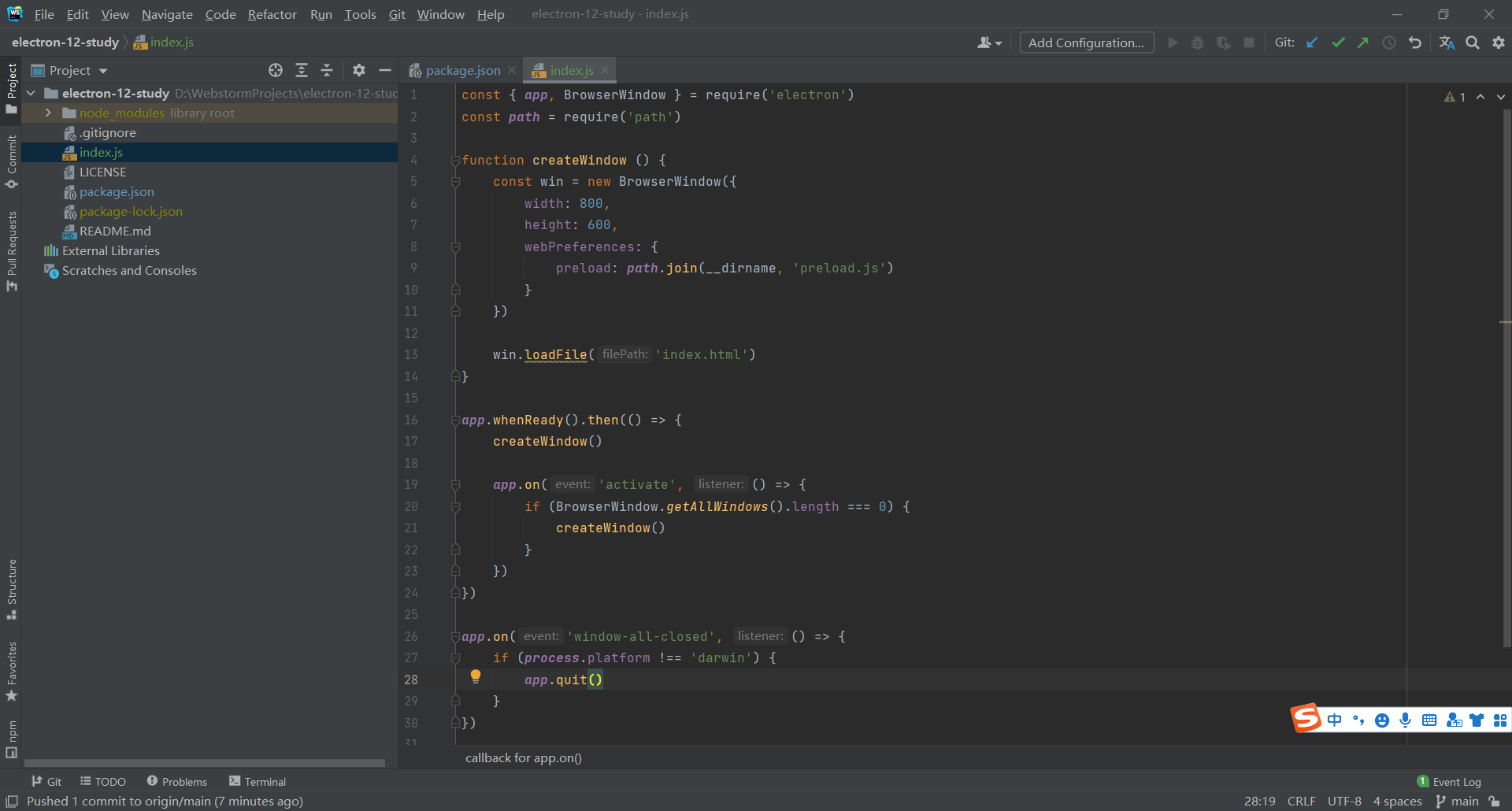Click the Select Opened File locate icon
1512x811 pixels.
(x=275, y=70)
